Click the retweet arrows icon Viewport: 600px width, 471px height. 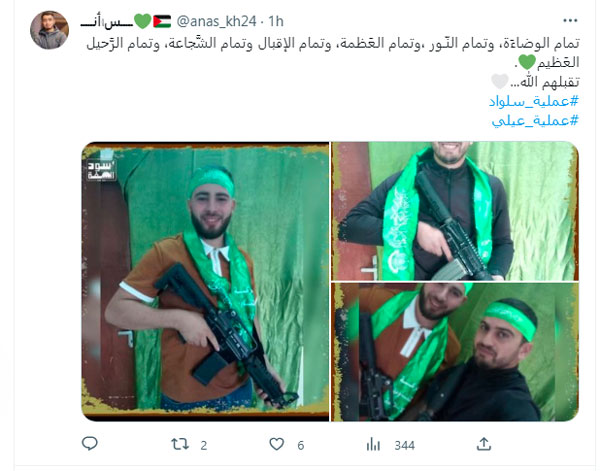tap(180, 444)
